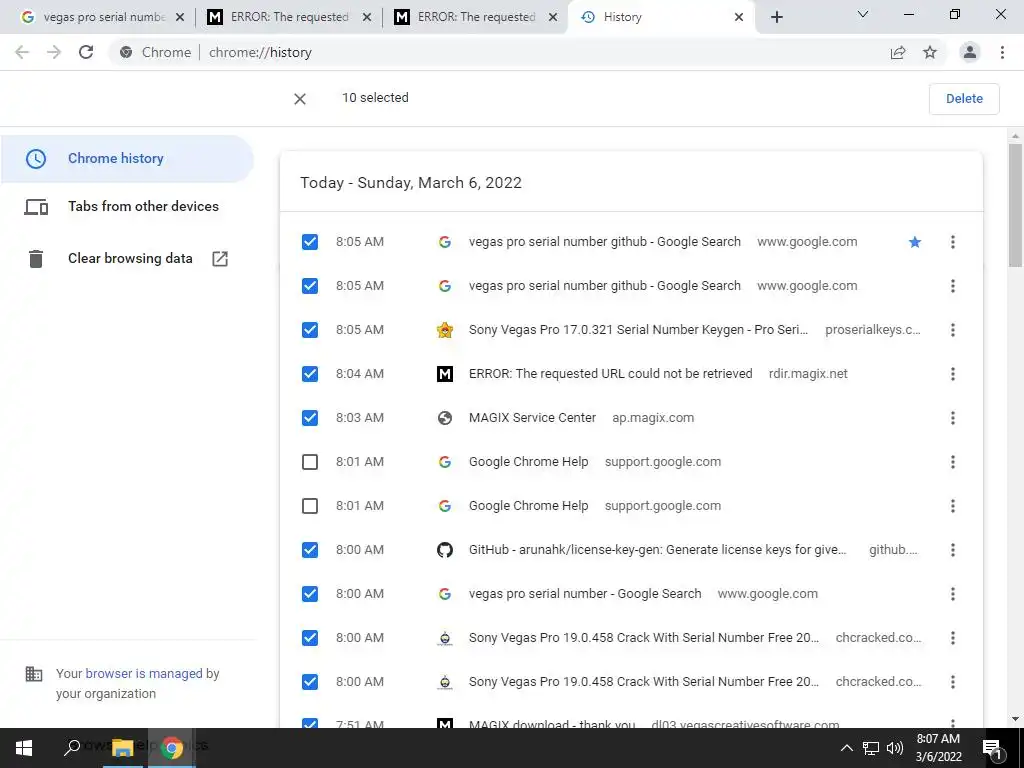Open the share this page icon

click(x=898, y=52)
